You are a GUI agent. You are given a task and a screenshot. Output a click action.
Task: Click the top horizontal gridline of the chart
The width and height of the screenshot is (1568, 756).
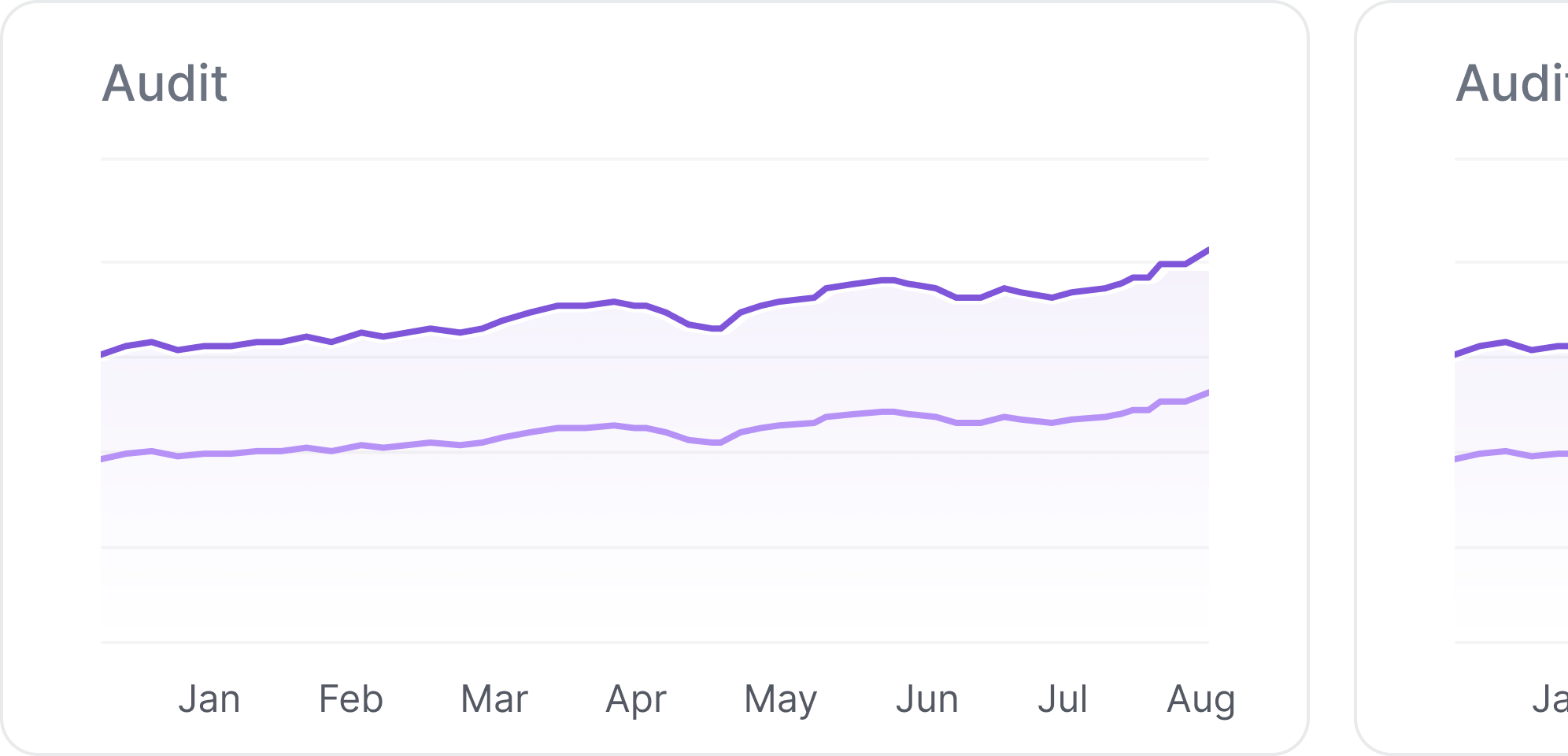pyautogui.click(x=653, y=159)
